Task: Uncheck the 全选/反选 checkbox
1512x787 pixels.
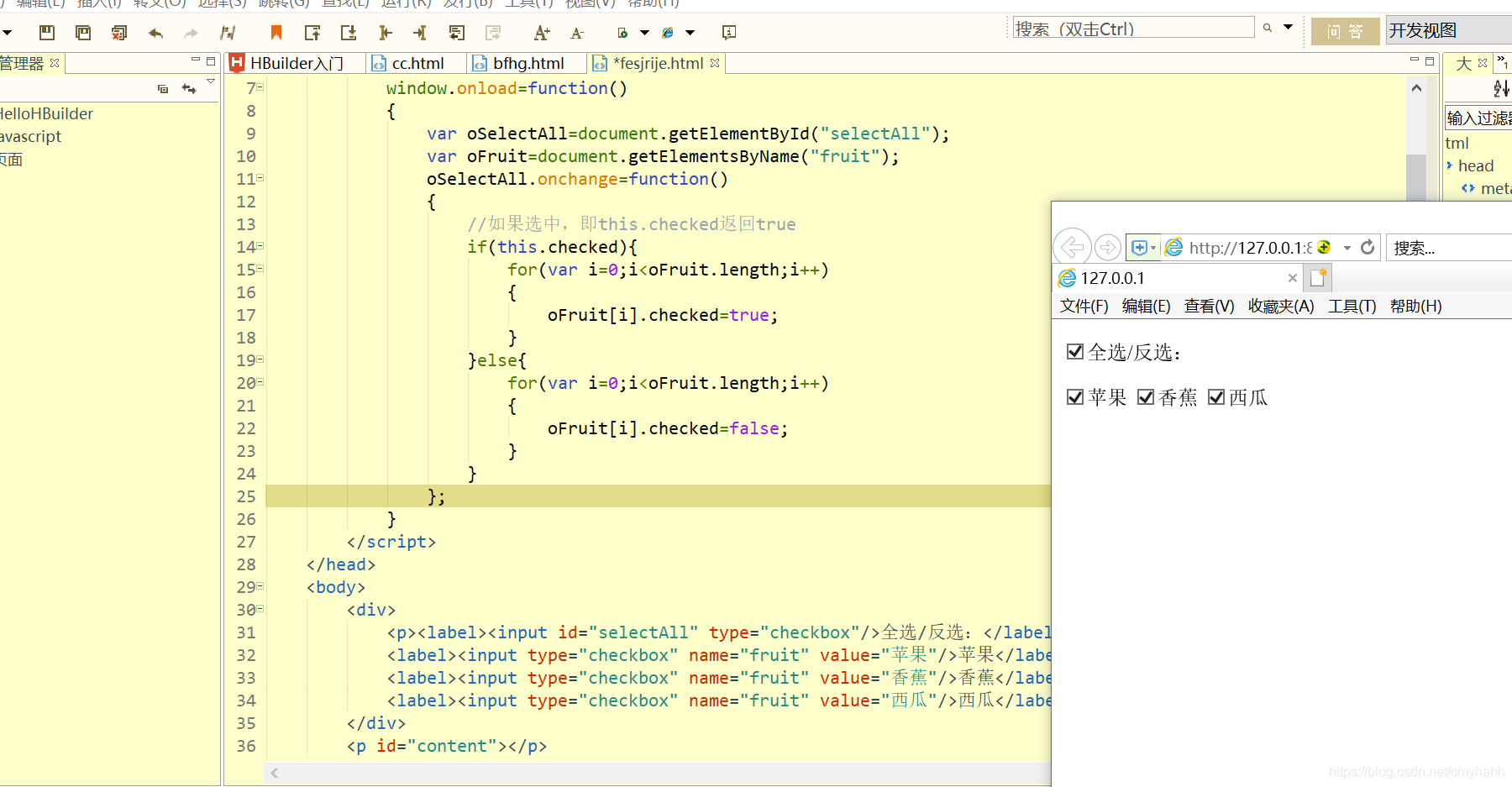Action: pos(1075,351)
